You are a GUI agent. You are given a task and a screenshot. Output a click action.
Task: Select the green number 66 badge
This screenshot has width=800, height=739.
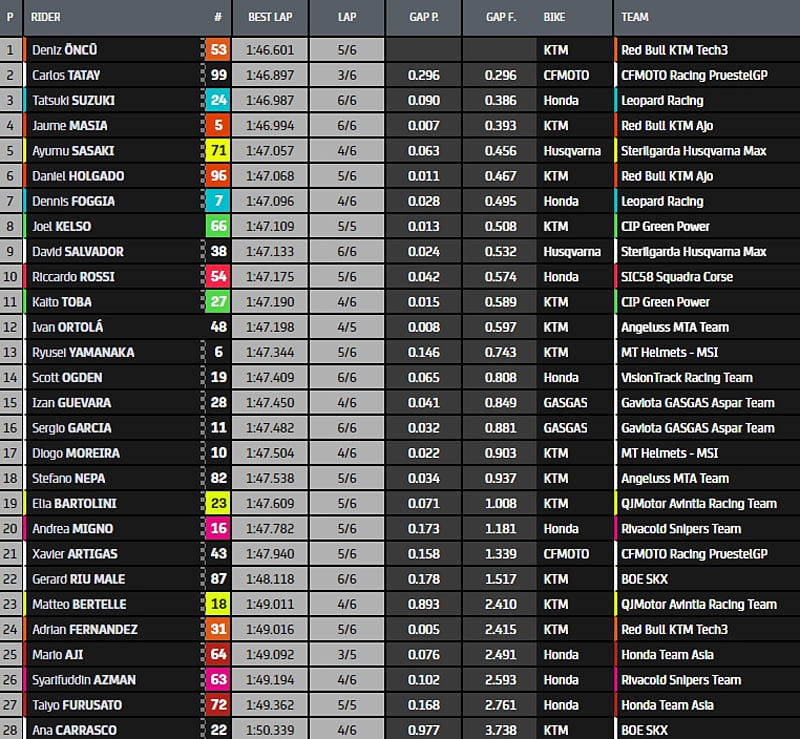tap(218, 226)
